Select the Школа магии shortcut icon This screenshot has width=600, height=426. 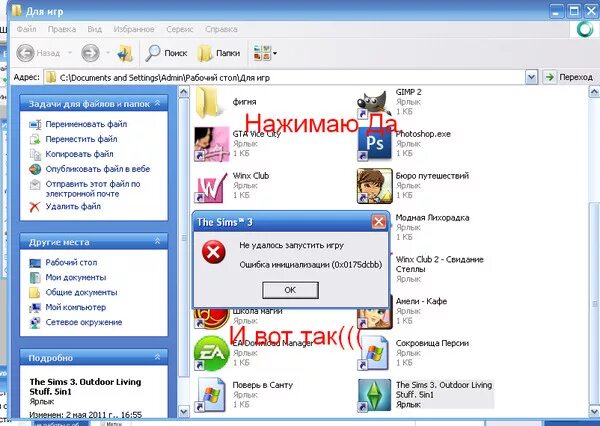click(212, 318)
